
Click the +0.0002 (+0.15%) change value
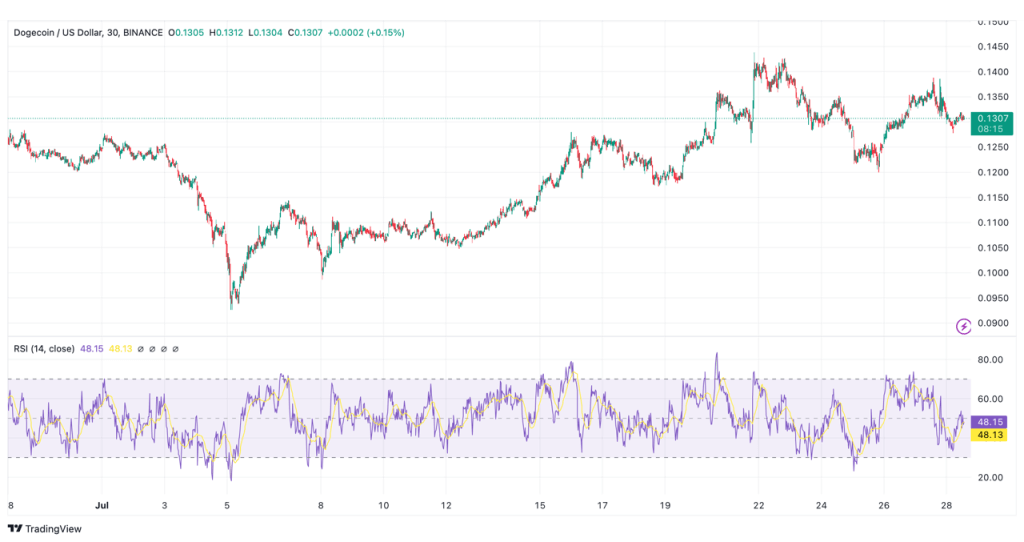[x=362, y=32]
